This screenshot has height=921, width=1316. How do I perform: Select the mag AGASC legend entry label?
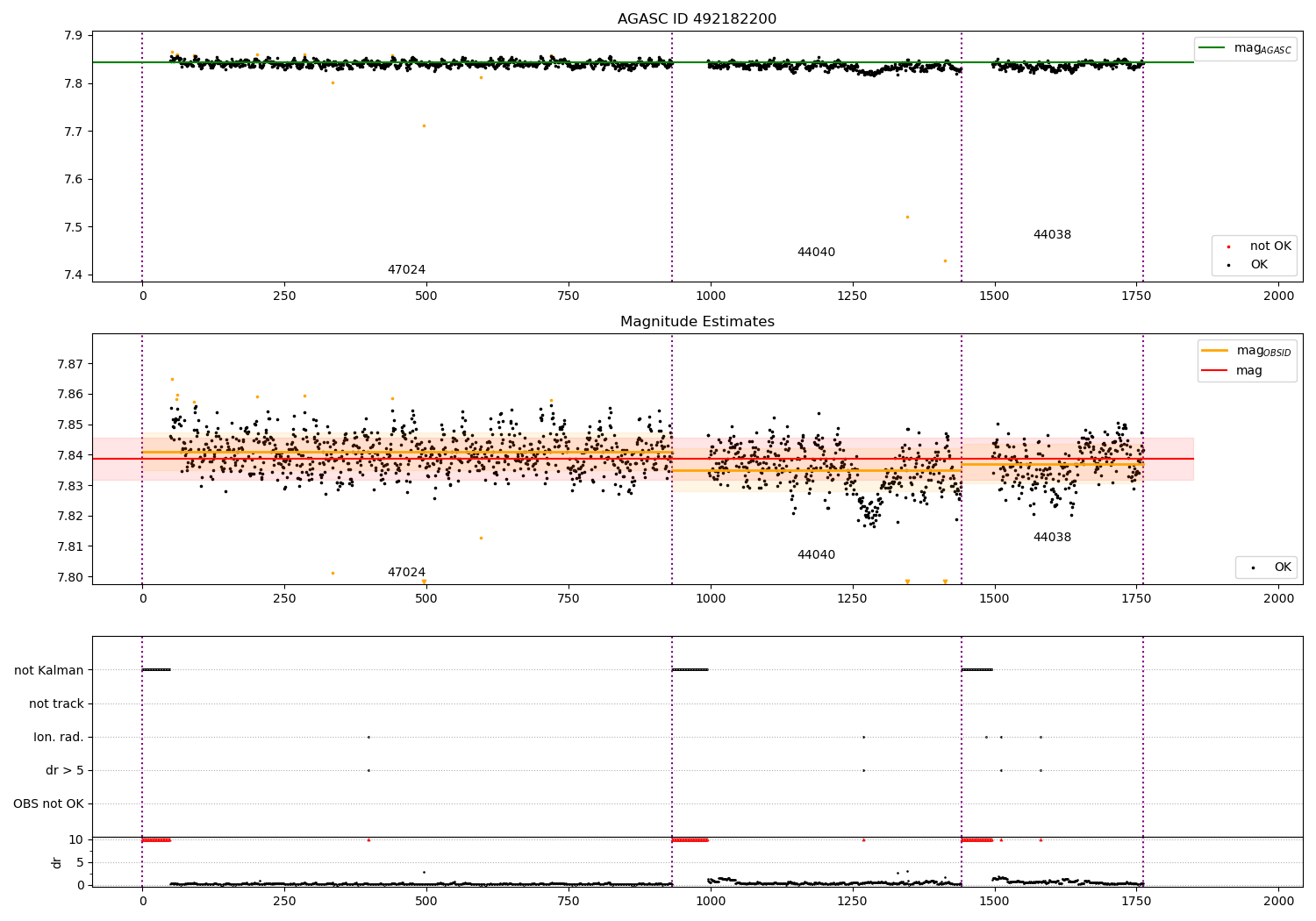[1262, 48]
